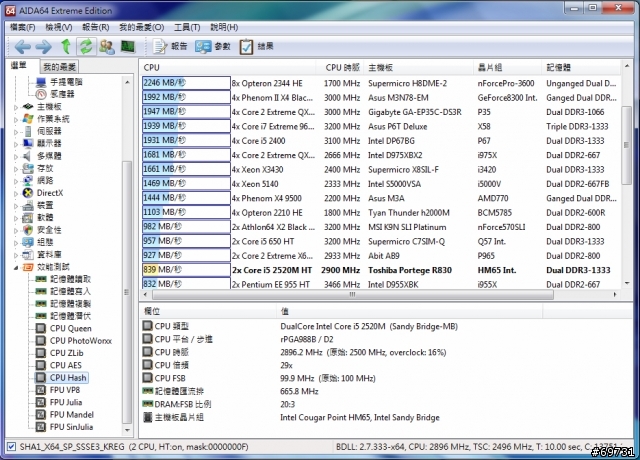Screen dimensions: 640x460
Task: Click the green Up arrow toolbar icon
Action: coord(66,47)
